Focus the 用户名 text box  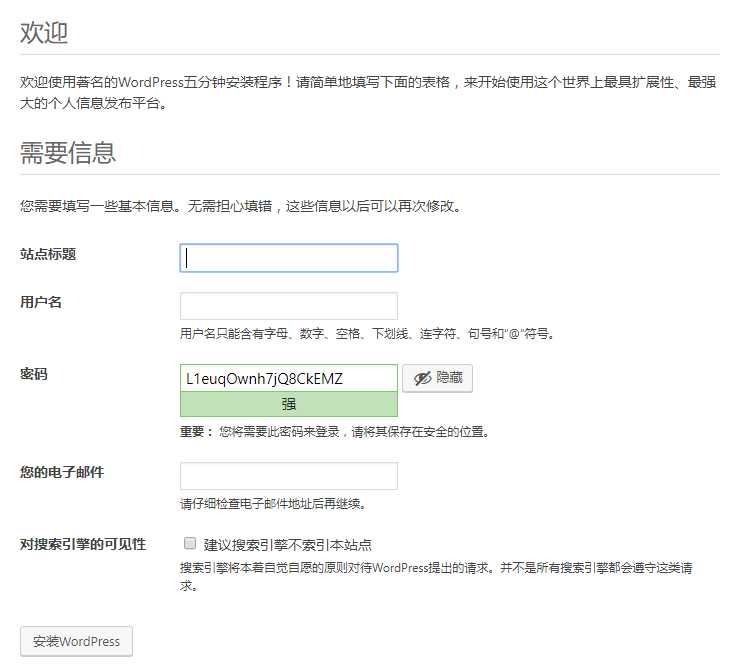(289, 306)
